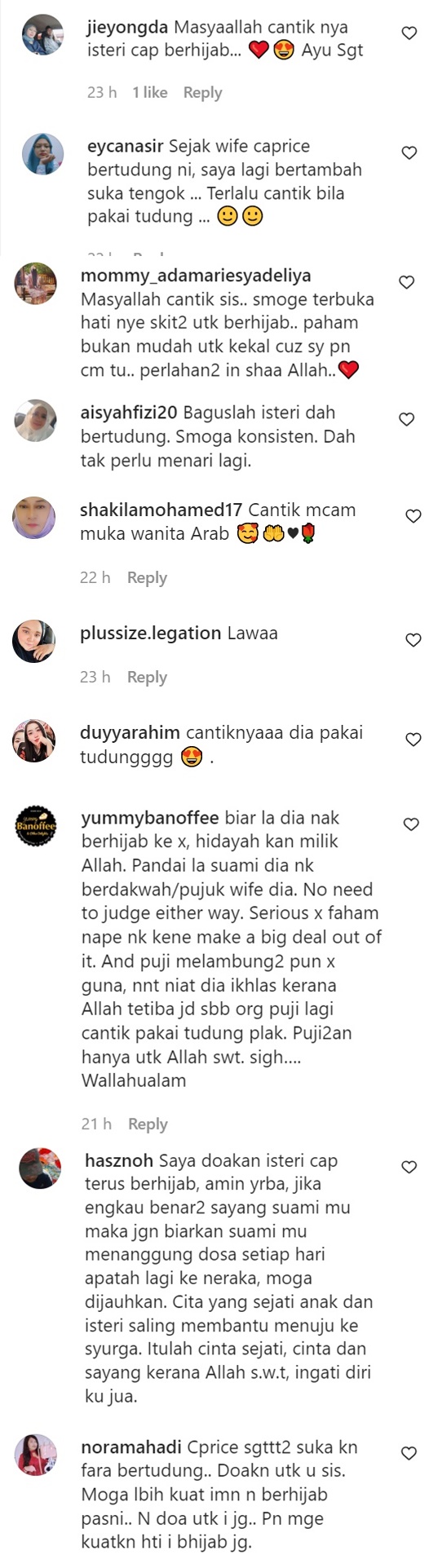Tap the heart next to eycanasir's comment
Screen dimensions: 429x1568
(x=409, y=152)
